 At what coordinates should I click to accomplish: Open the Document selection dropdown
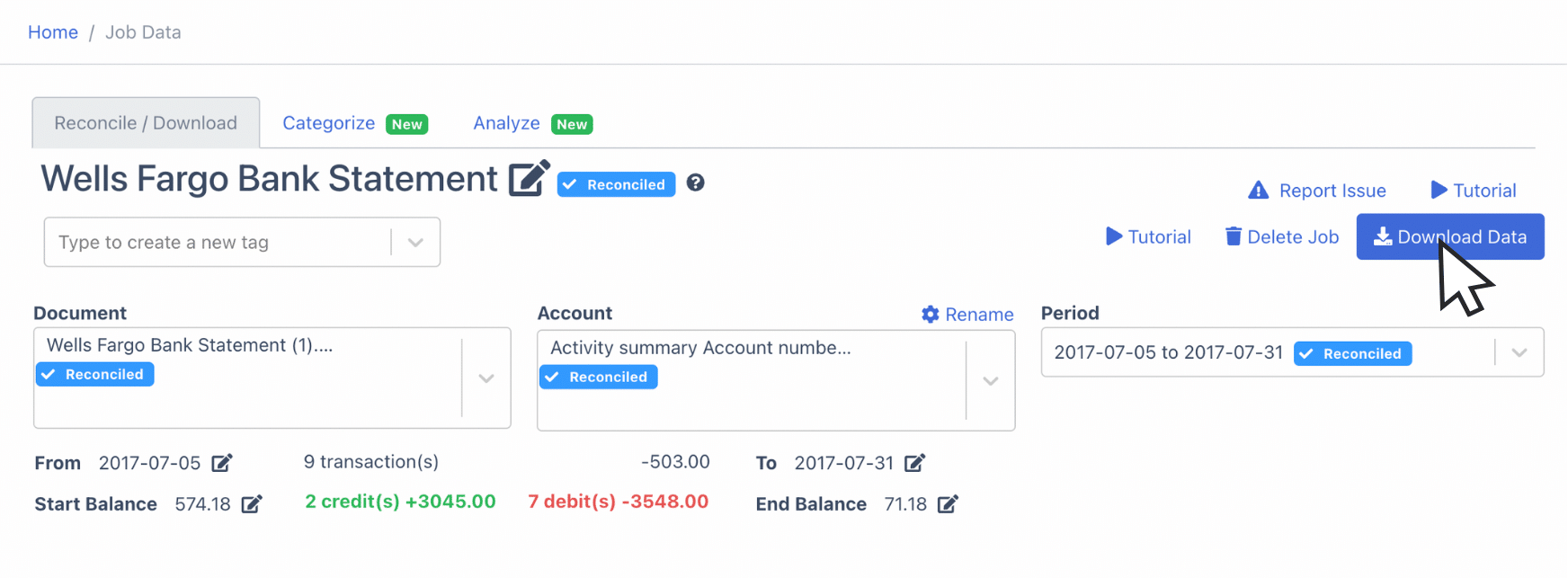pyautogui.click(x=486, y=378)
